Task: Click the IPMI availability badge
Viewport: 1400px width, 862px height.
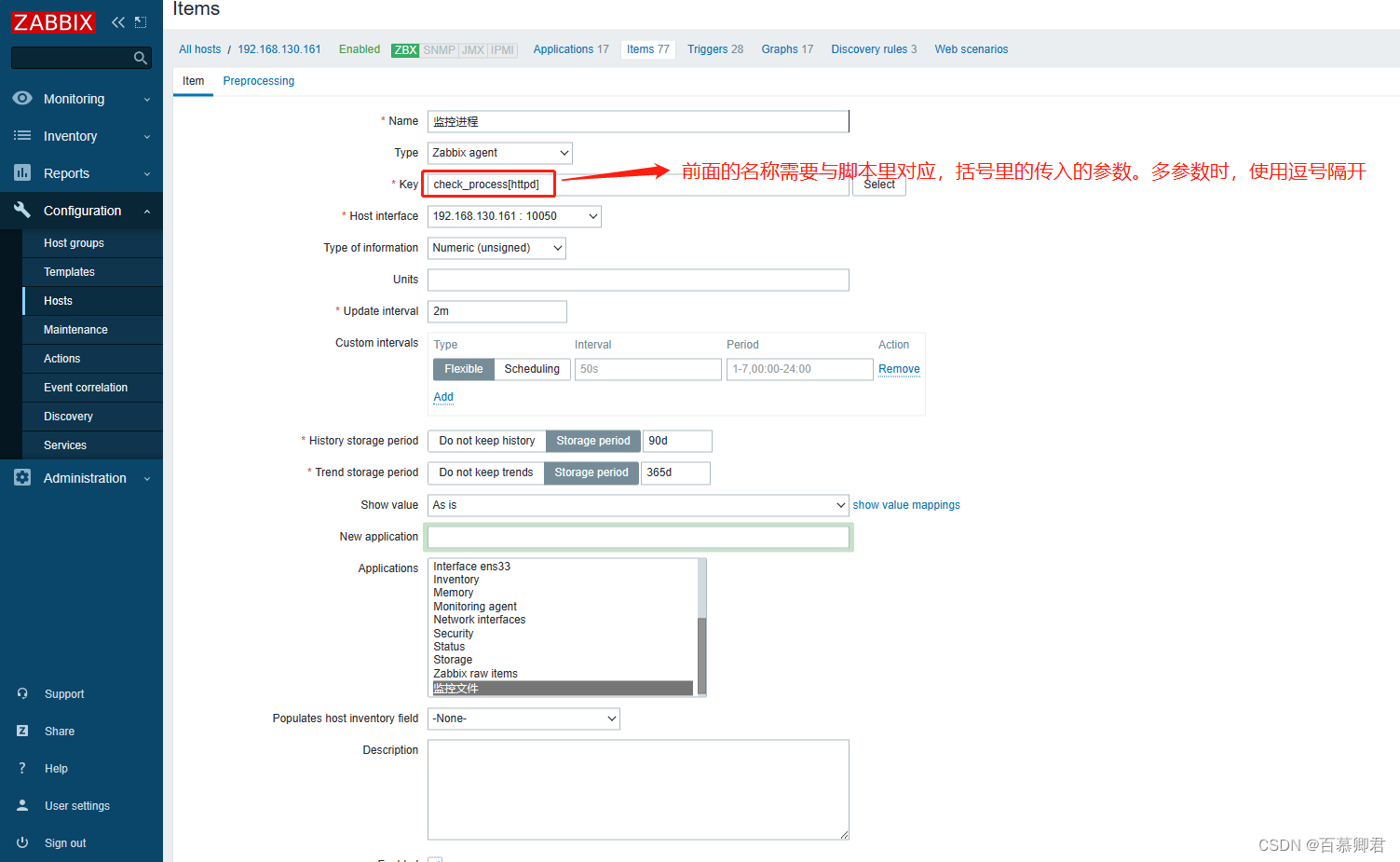Action: [502, 50]
